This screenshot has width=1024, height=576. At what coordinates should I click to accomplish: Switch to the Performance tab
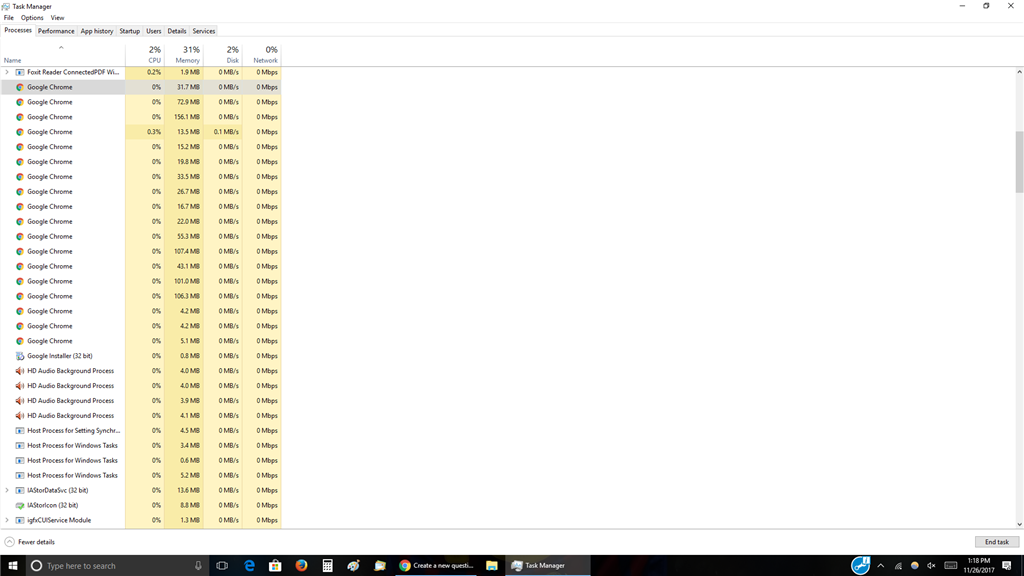(56, 31)
